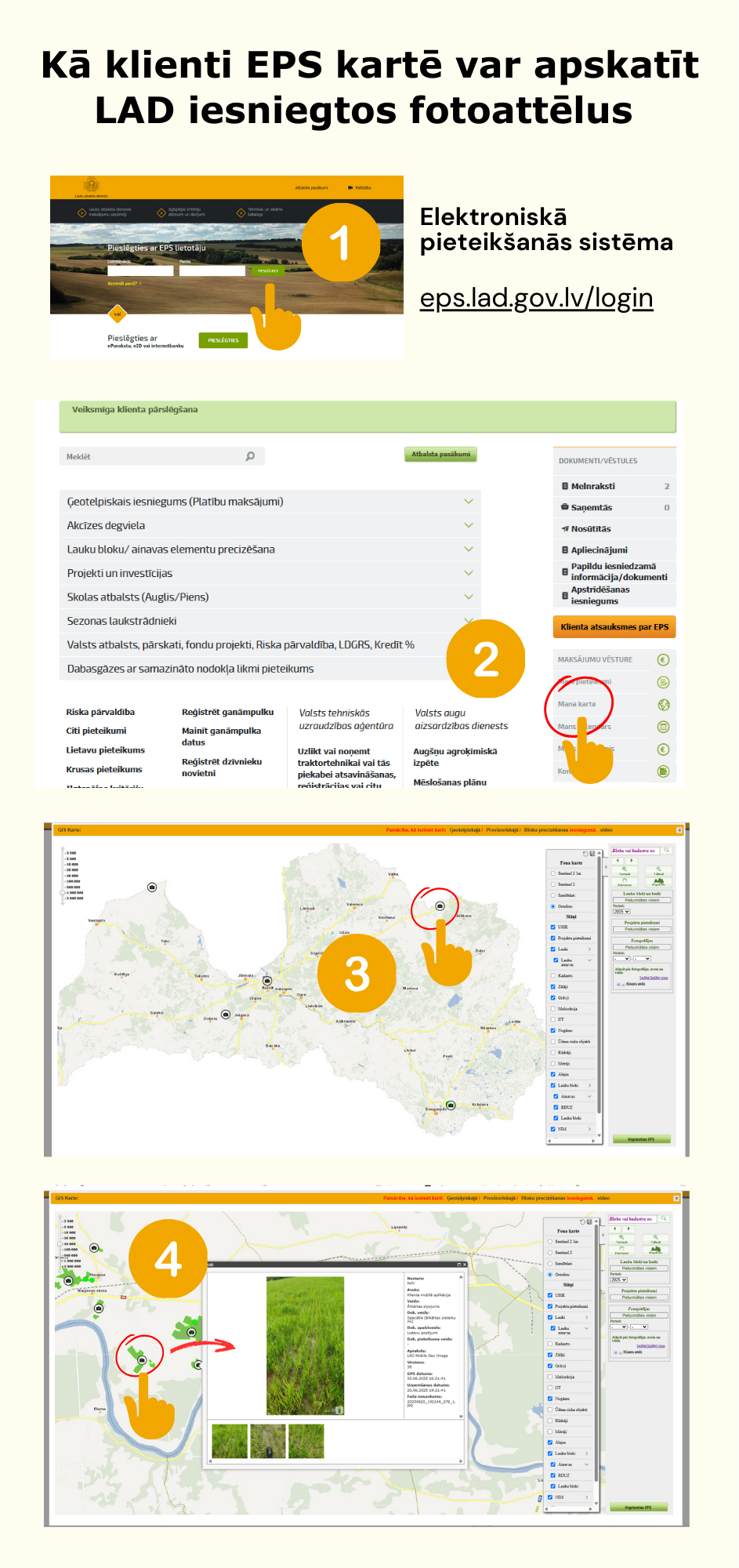The image size is (739, 1568).
Task: Click the Maksājumu vēsture euro icon
Action: point(663,660)
